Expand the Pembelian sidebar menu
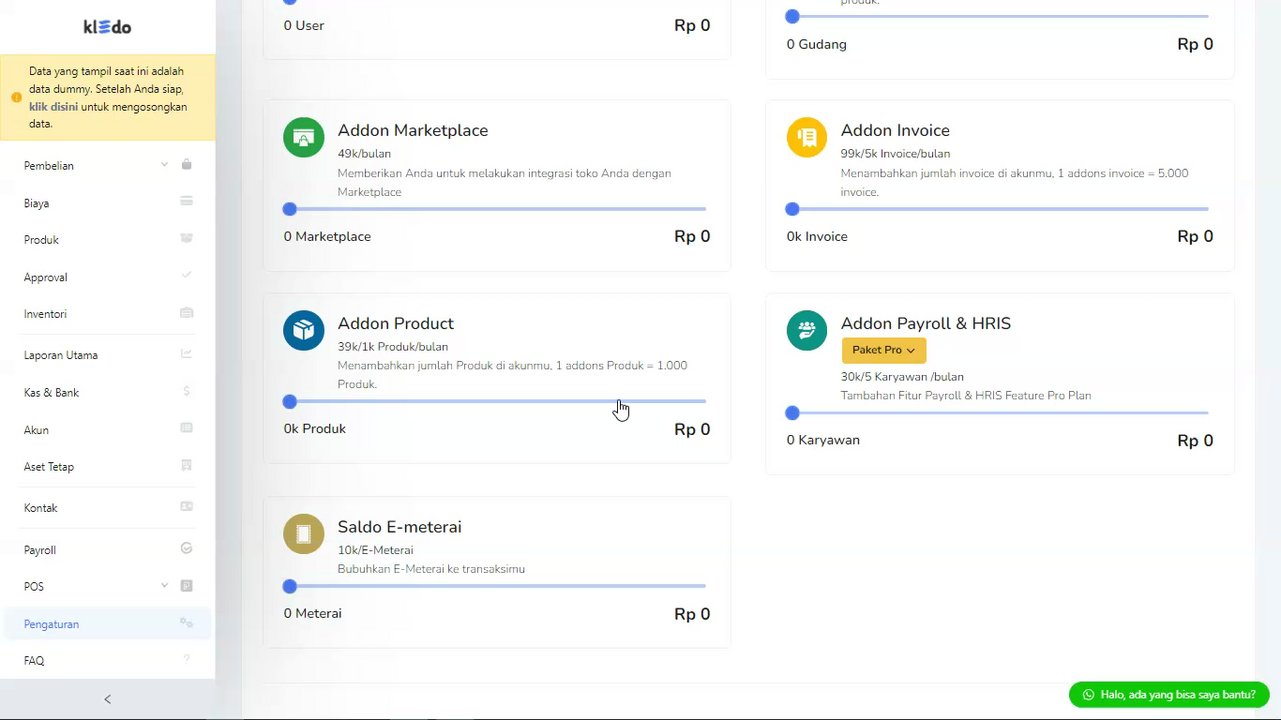Image resolution: width=1281 pixels, height=720 pixels. pos(164,165)
